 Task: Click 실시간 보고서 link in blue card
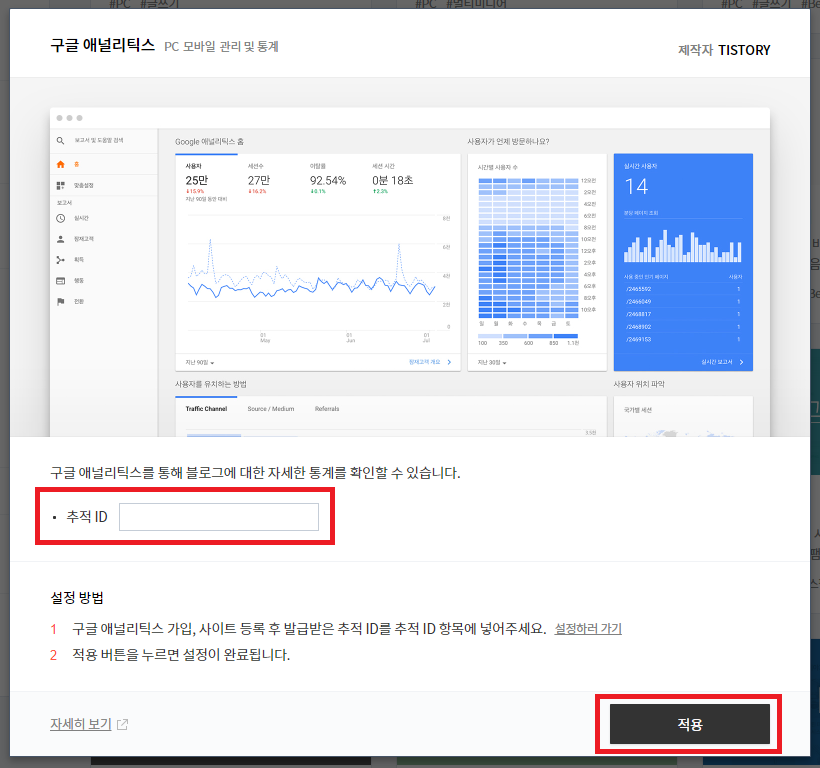click(x=722, y=362)
